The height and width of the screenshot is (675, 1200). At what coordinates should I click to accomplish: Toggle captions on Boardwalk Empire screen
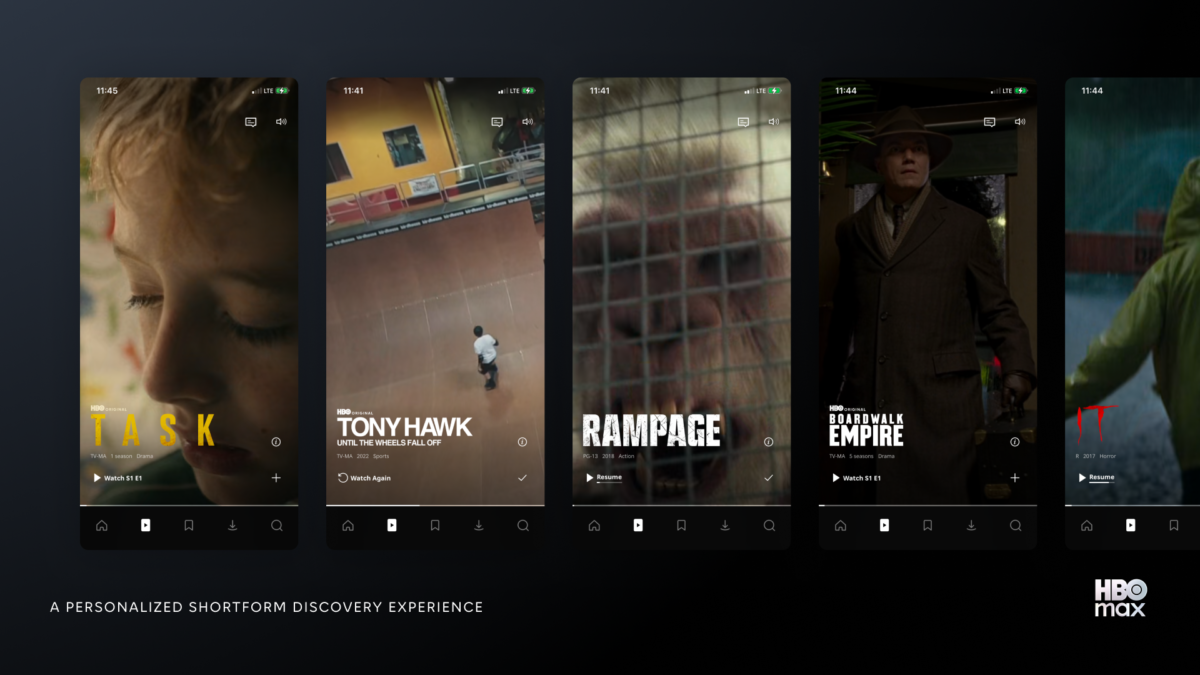tap(989, 122)
